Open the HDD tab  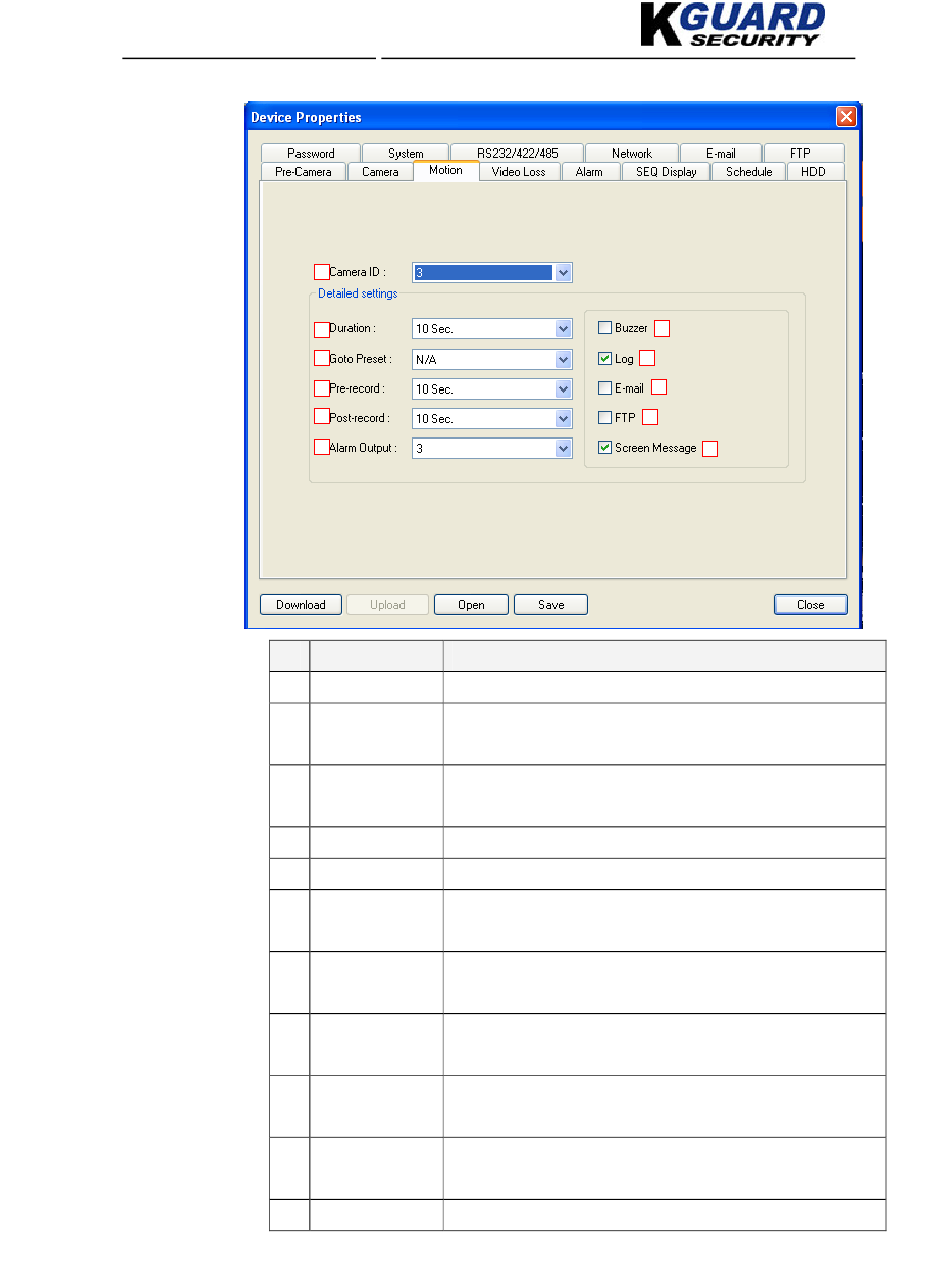[814, 171]
